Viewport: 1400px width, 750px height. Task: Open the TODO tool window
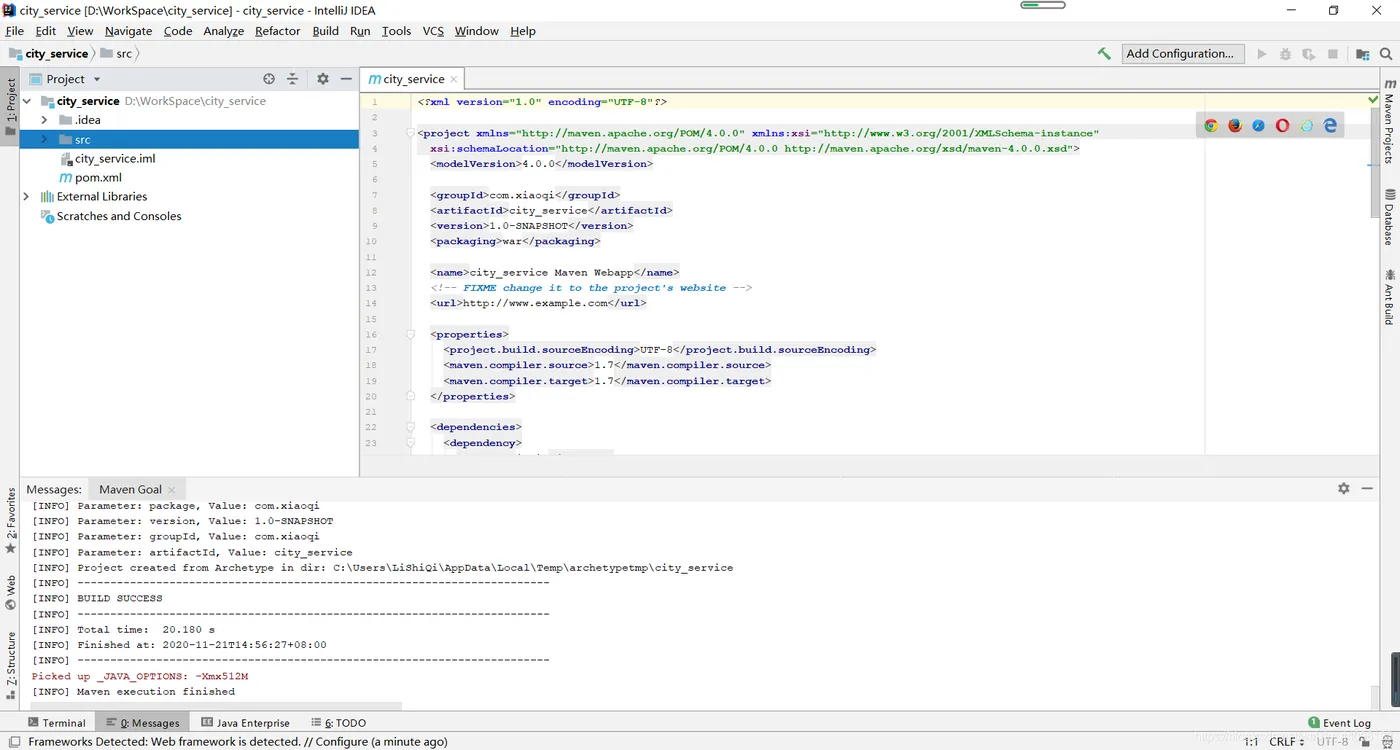coord(338,723)
